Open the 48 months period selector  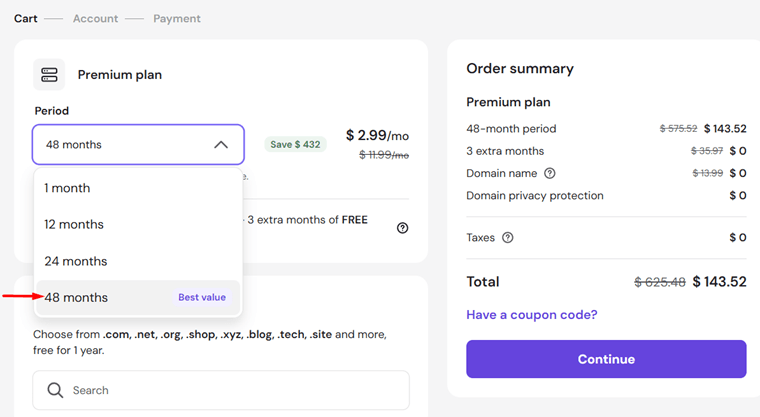click(138, 144)
